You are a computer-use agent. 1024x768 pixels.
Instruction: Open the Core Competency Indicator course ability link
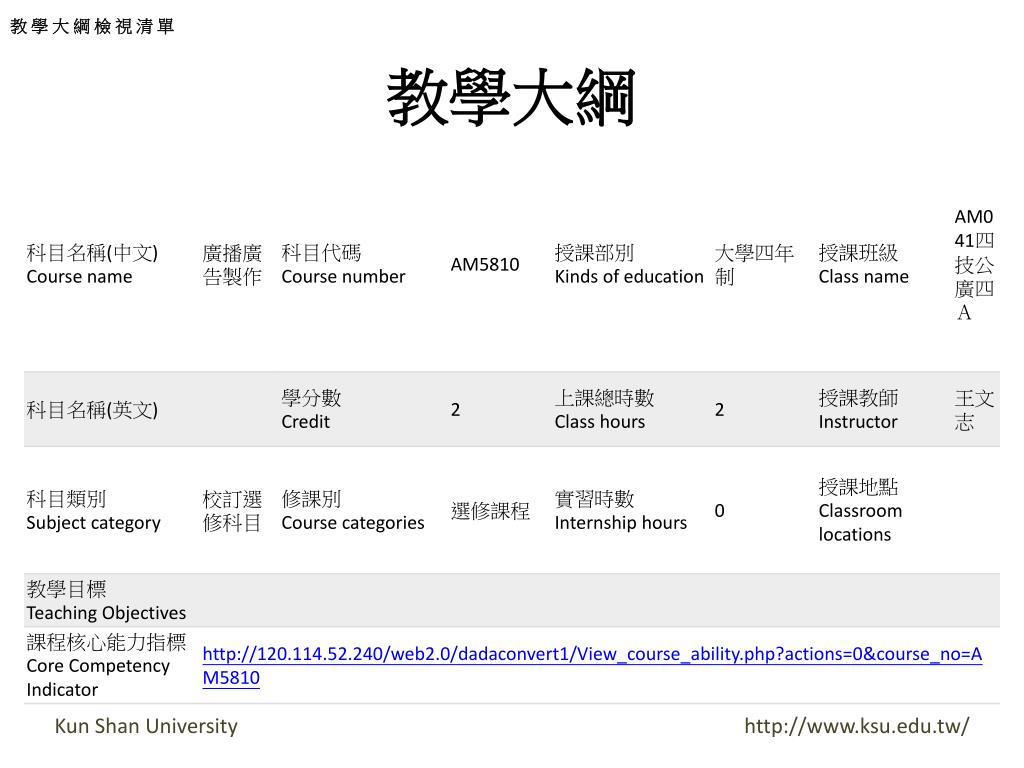592,665
